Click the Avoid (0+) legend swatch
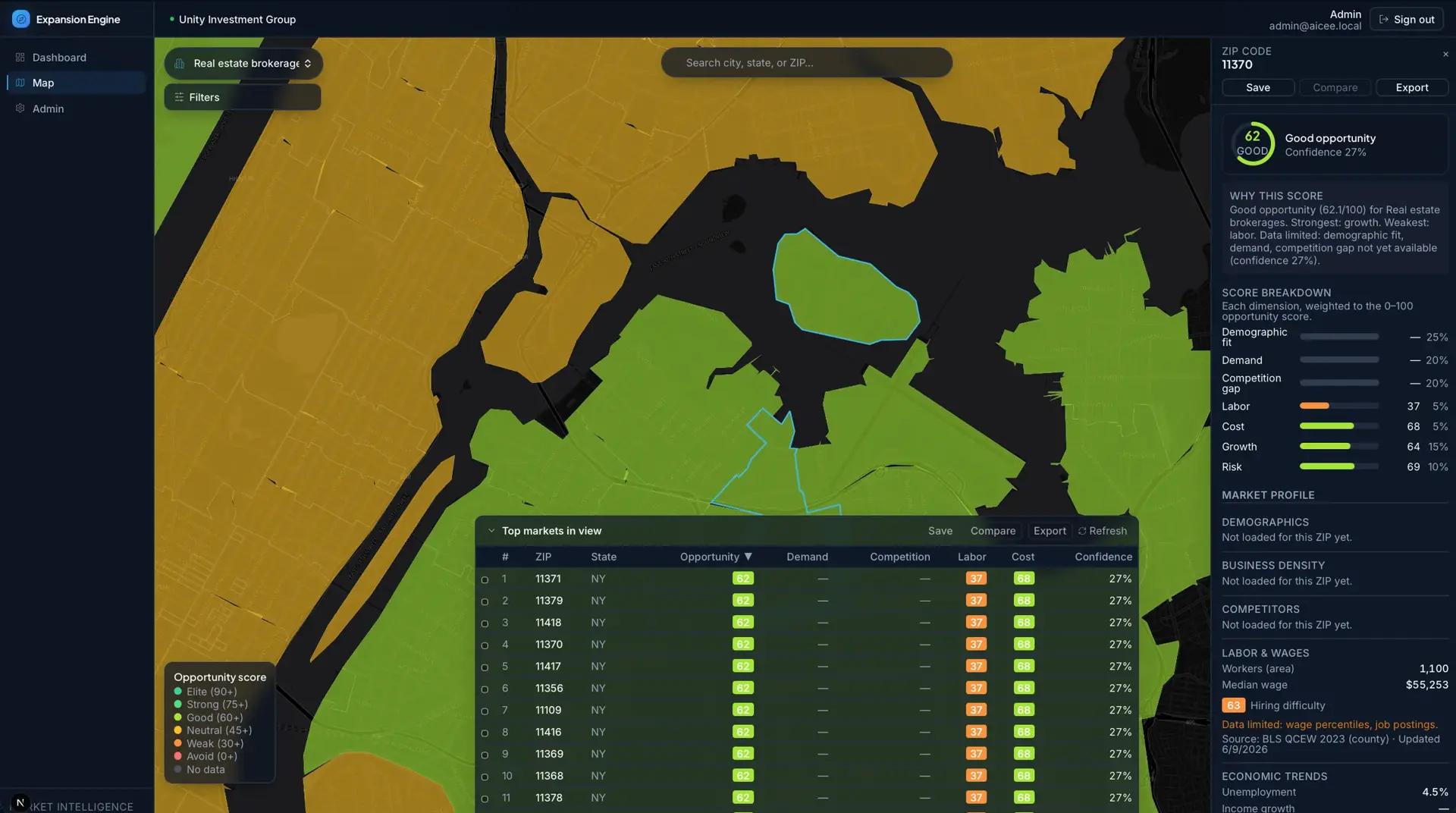Screen dimensions: 1456x813 177,757
